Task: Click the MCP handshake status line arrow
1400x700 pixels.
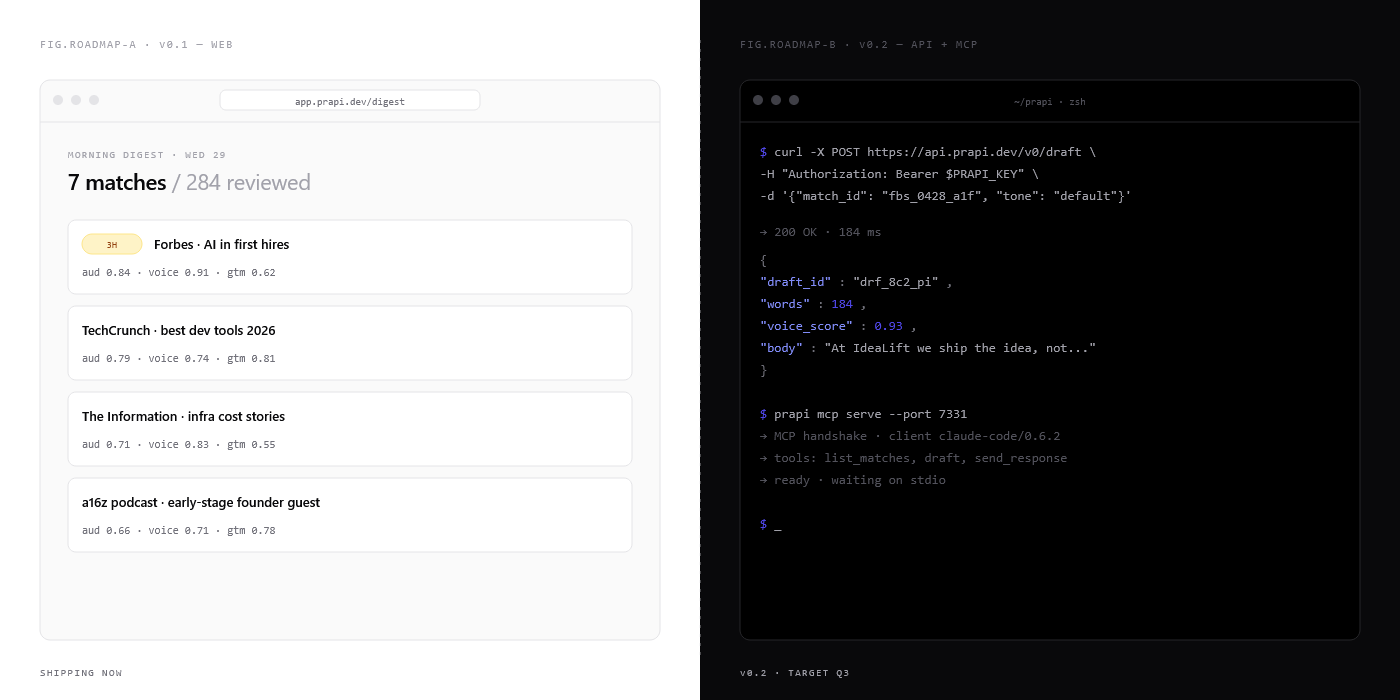Action: coord(764,435)
